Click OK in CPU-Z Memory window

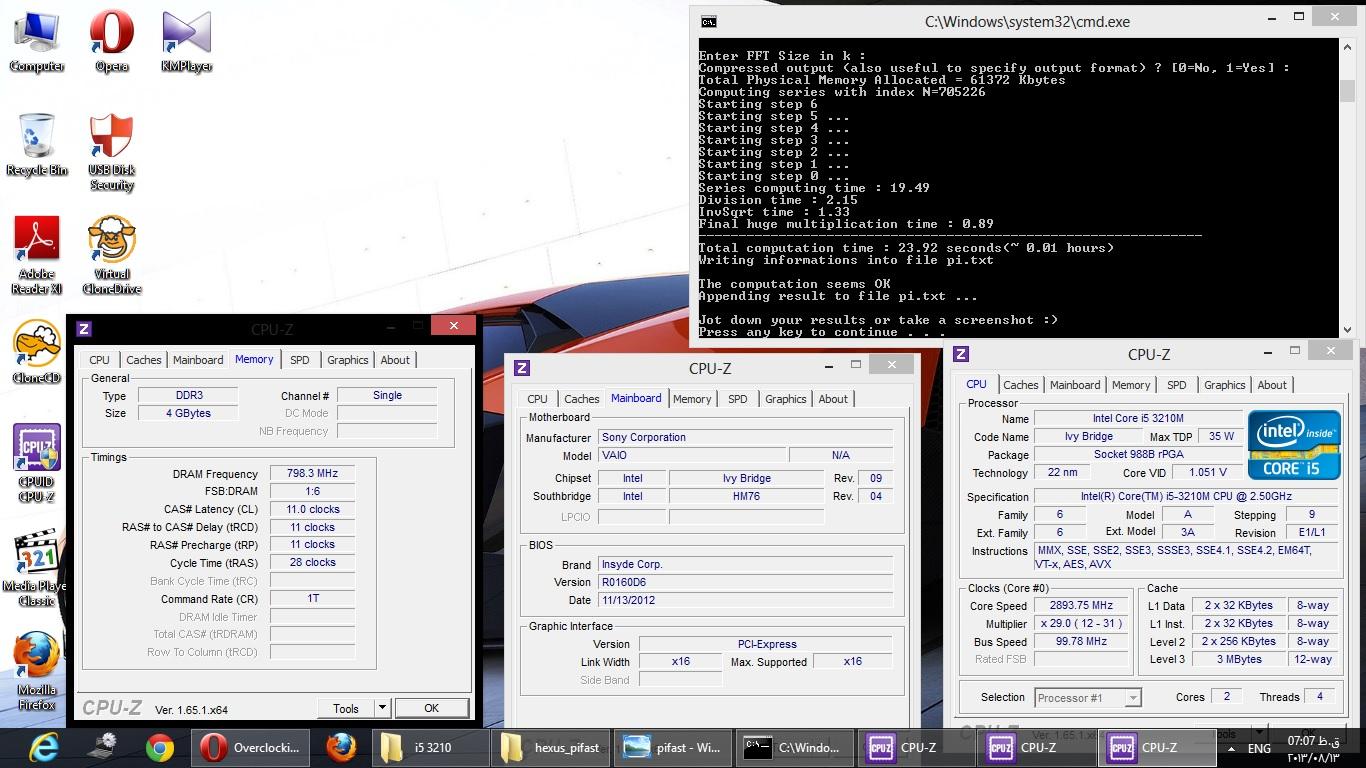(431, 708)
